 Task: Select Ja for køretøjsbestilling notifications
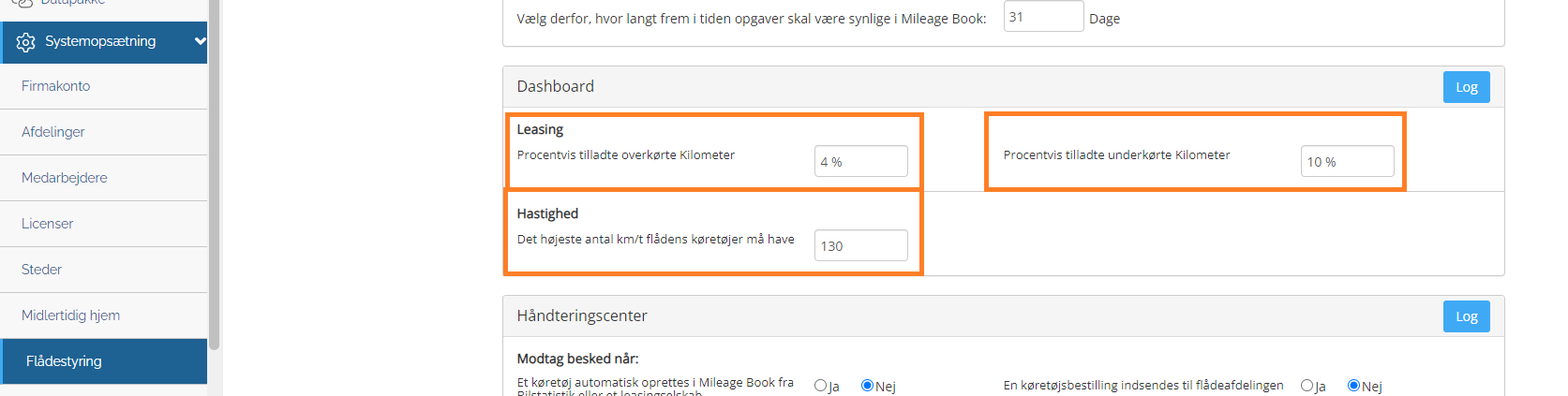click(1307, 386)
